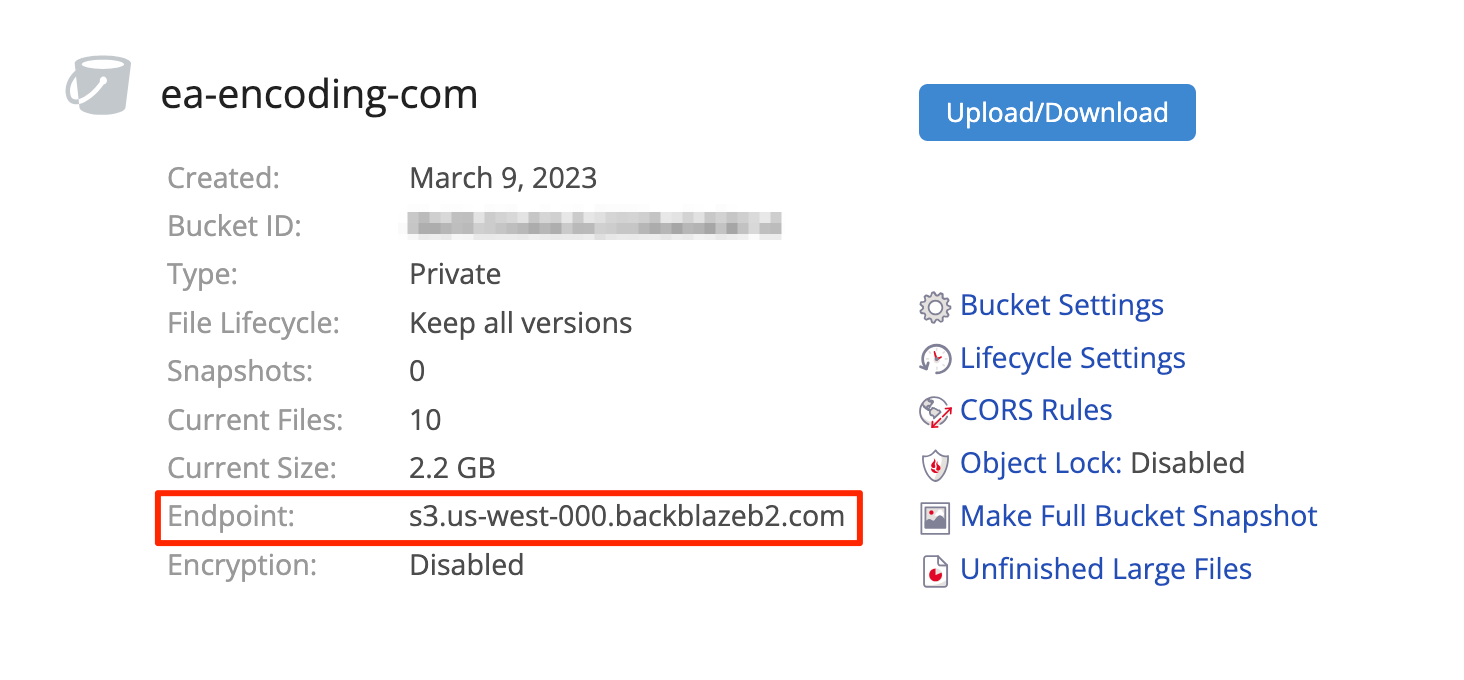Click the s3.us-west-000.backblazeb2.com endpoint text

click(627, 517)
